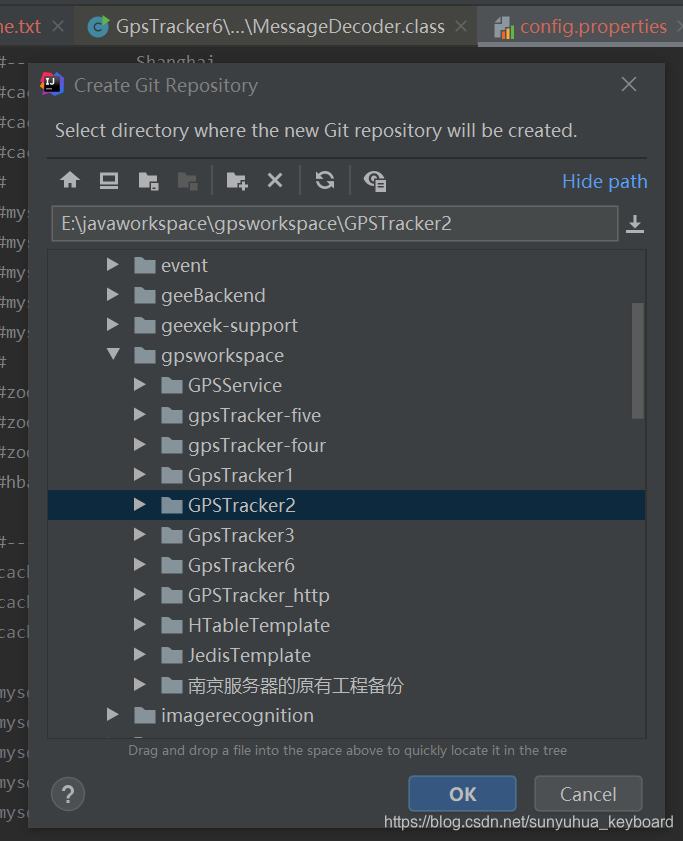Close the .txt editor tab
The image size is (683, 841).
point(58,26)
